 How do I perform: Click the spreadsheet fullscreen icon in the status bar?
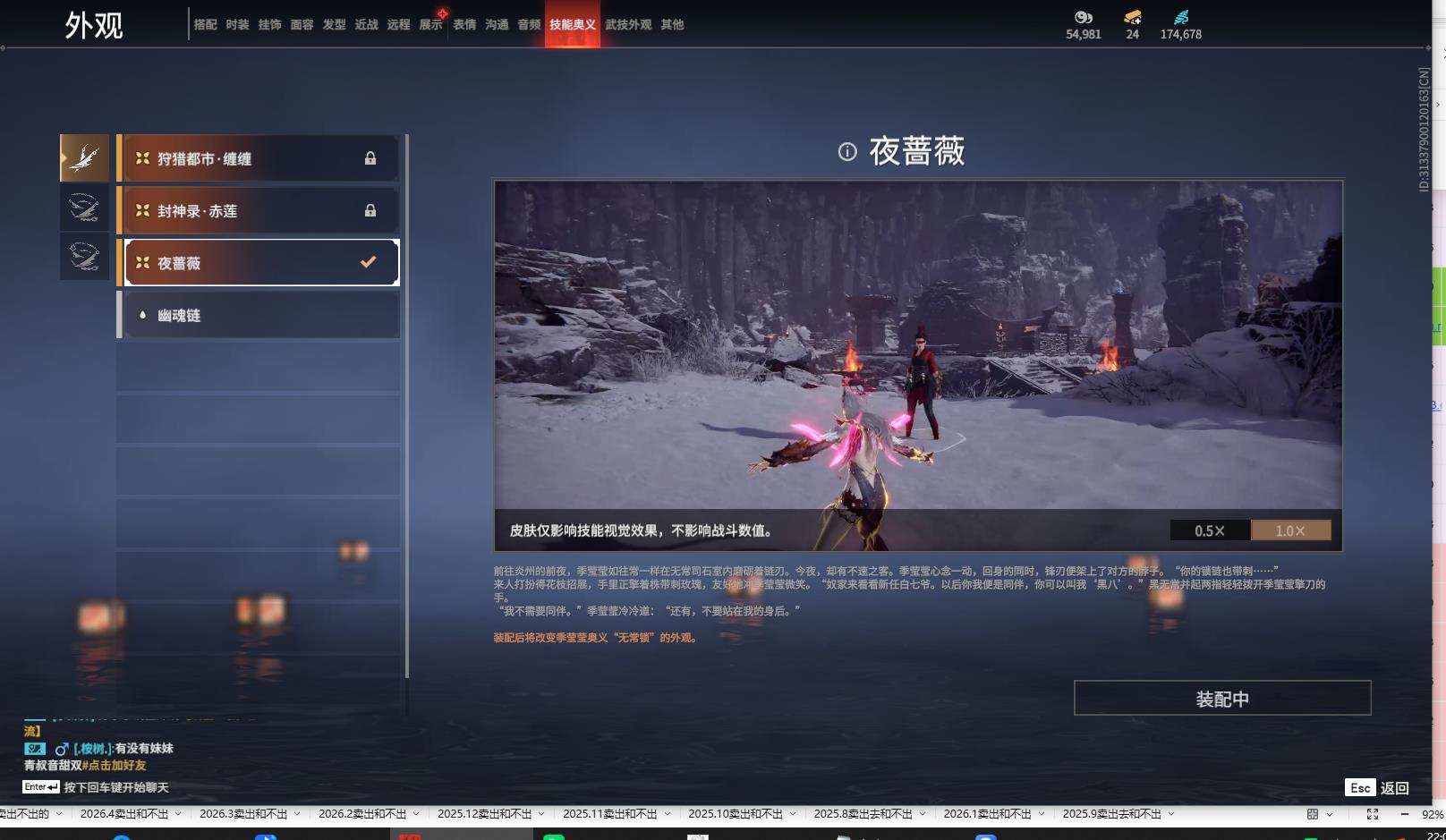coord(1373,814)
